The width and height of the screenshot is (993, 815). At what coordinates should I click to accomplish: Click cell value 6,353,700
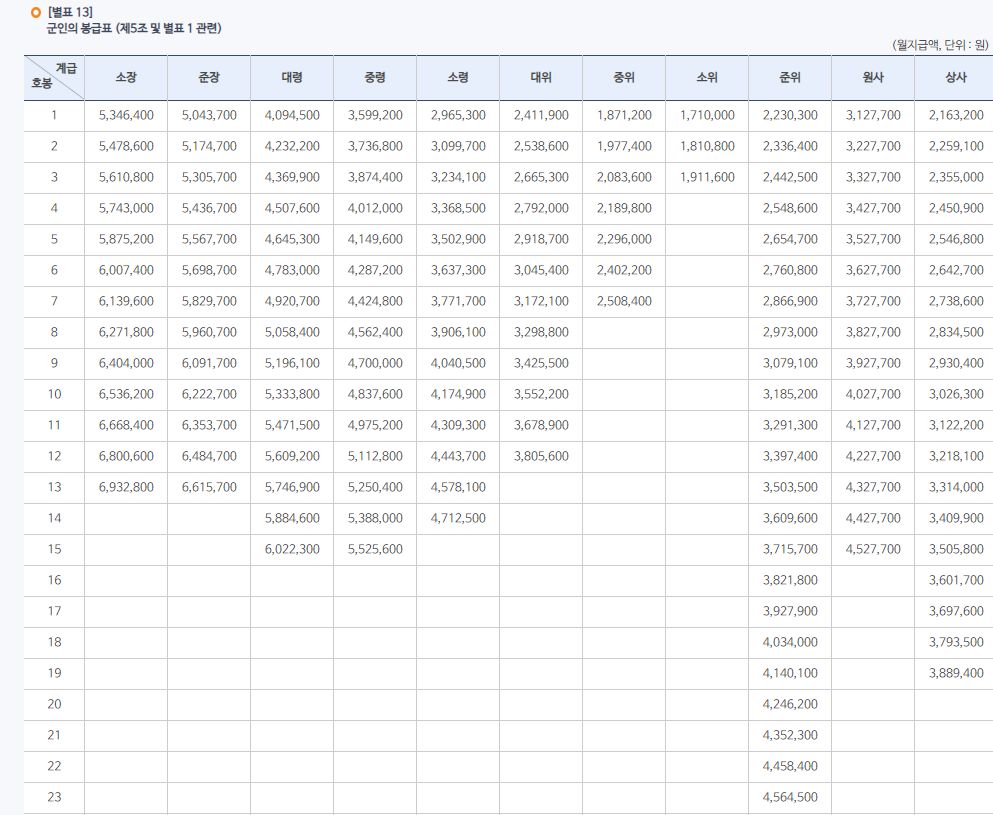(209, 426)
